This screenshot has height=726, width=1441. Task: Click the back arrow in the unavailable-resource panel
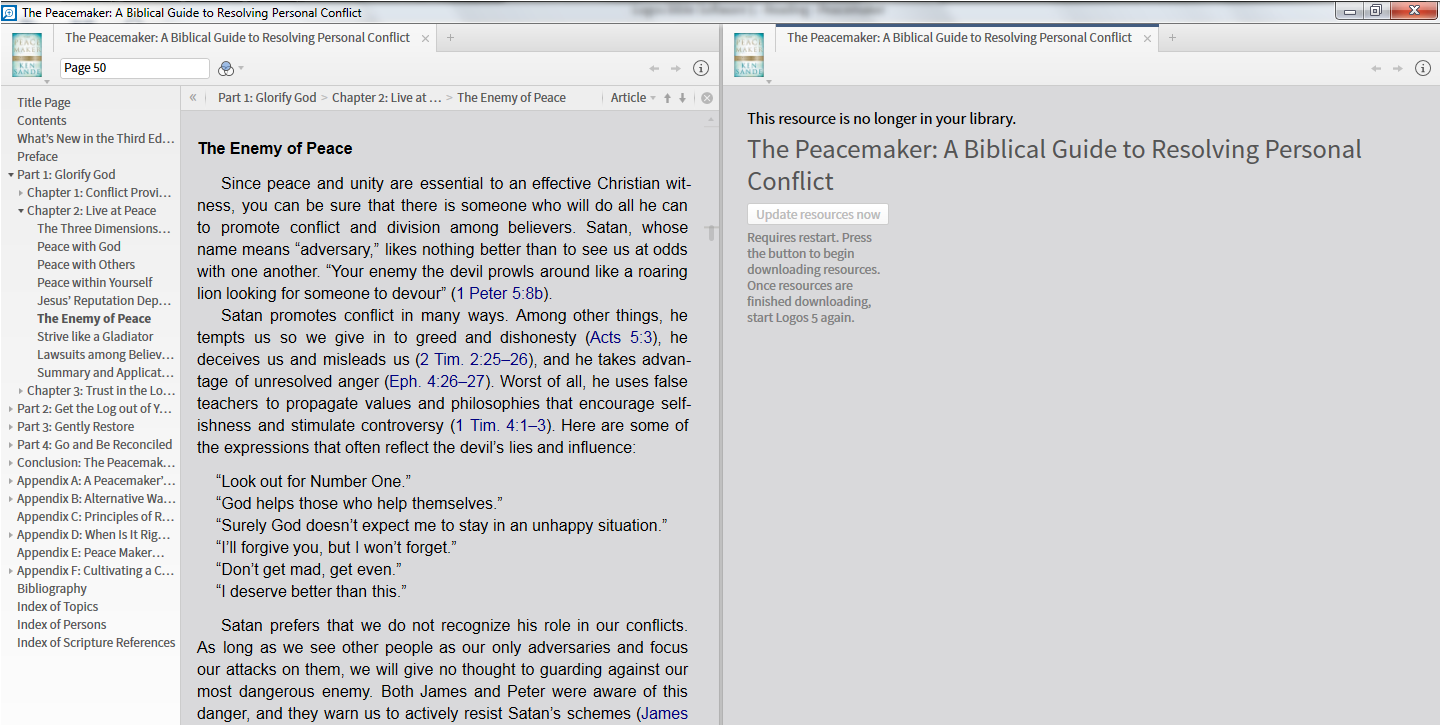[1376, 68]
